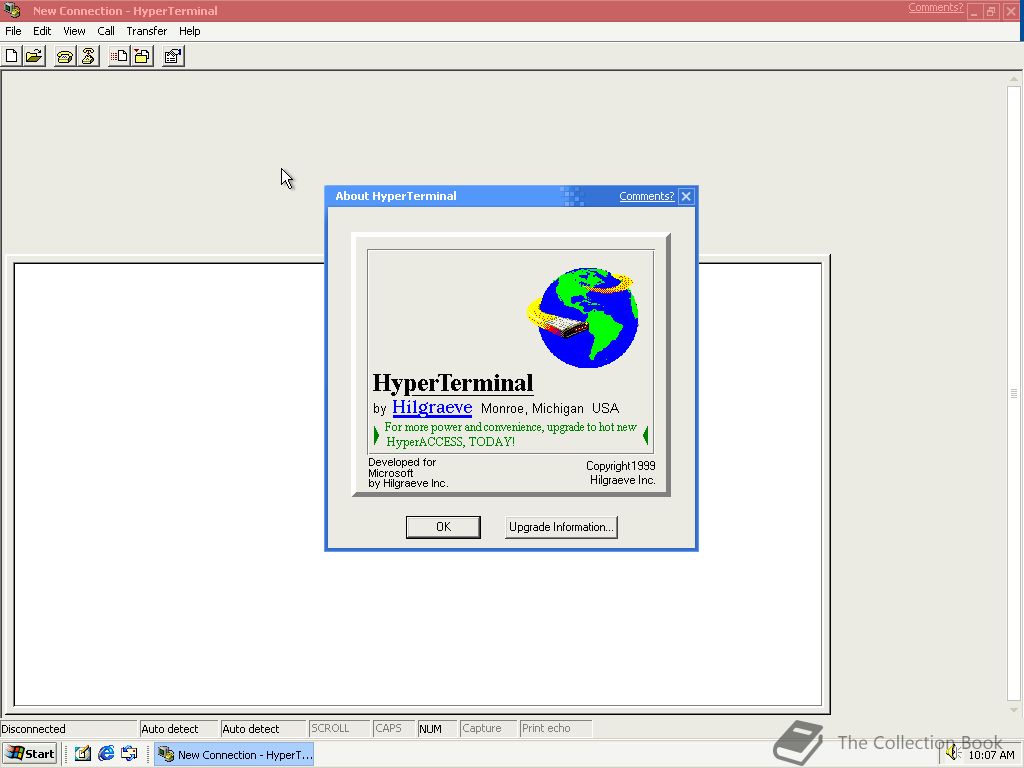Click the Disconnected status bar text
The height and width of the screenshot is (768, 1024).
[33, 729]
